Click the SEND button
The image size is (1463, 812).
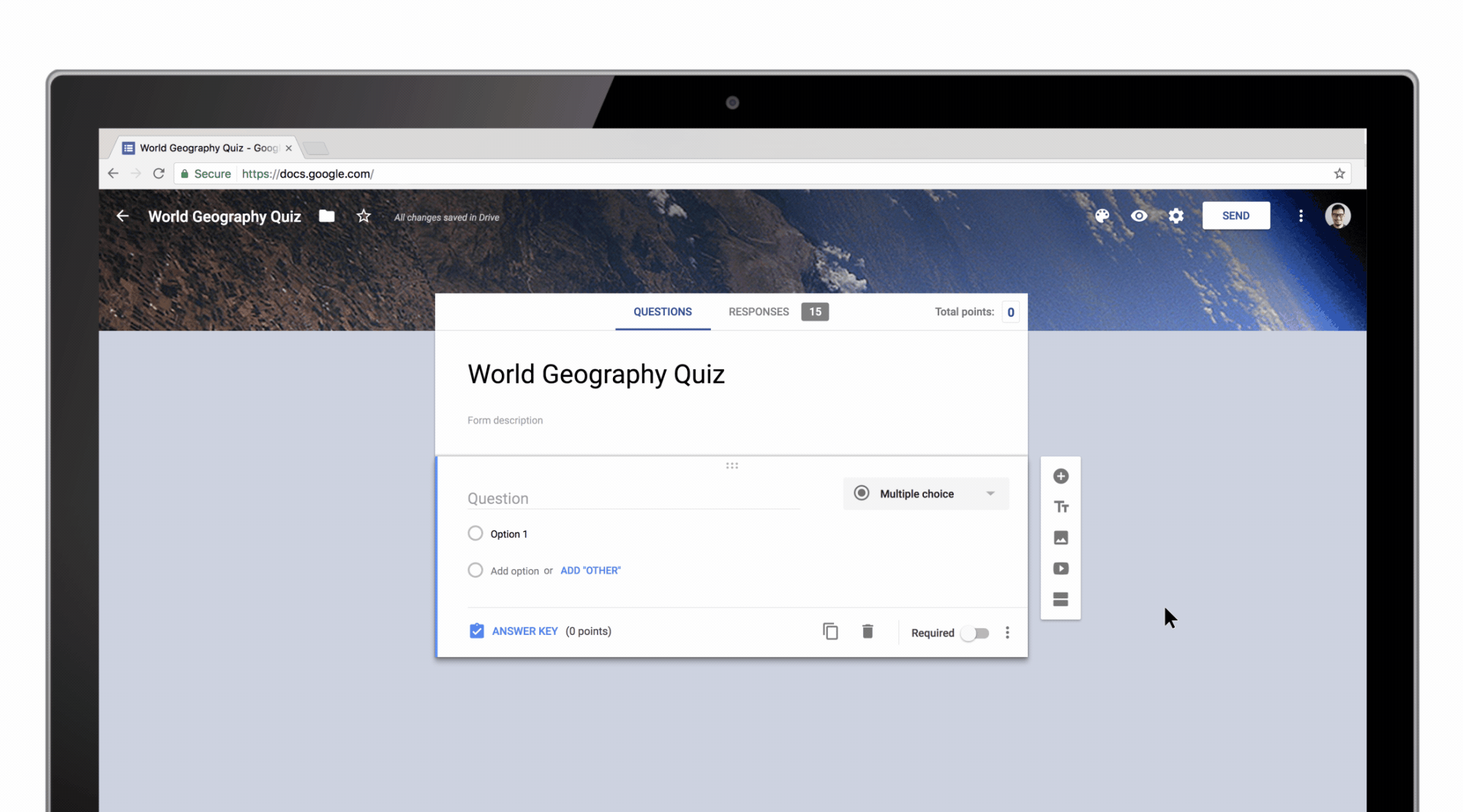(1235, 215)
